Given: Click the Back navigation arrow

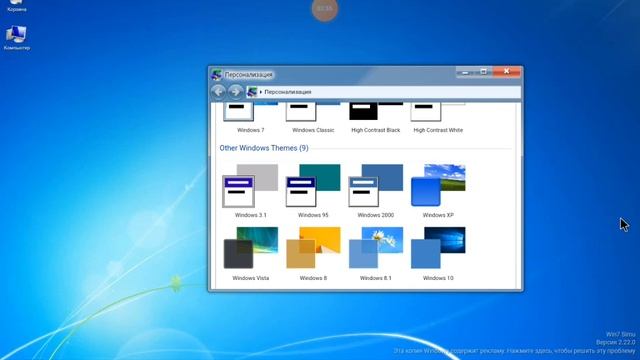Looking at the screenshot, I should pyautogui.click(x=218, y=92).
